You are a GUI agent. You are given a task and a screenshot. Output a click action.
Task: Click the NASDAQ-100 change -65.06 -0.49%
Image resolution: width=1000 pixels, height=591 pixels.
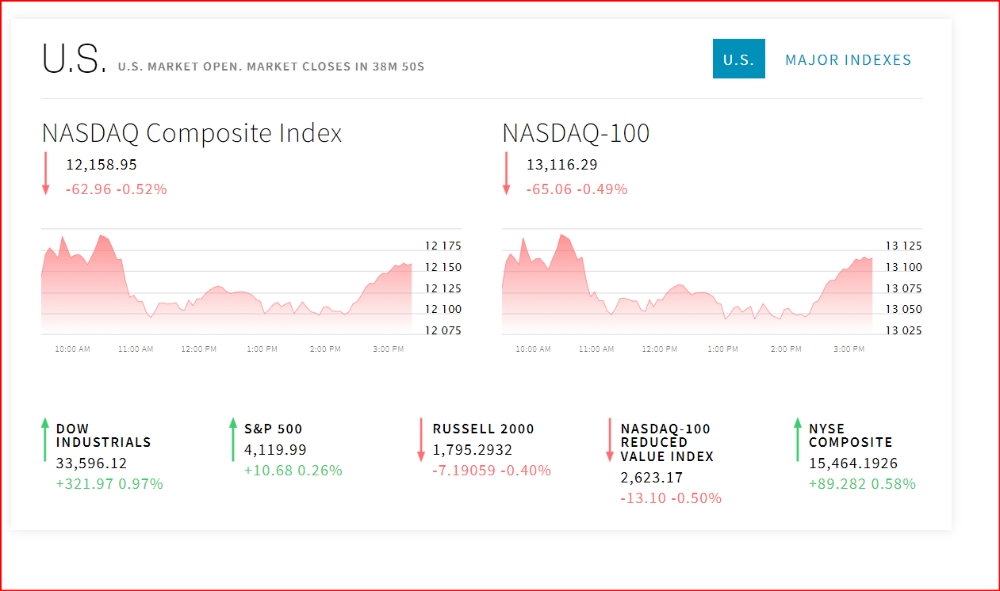(577, 189)
